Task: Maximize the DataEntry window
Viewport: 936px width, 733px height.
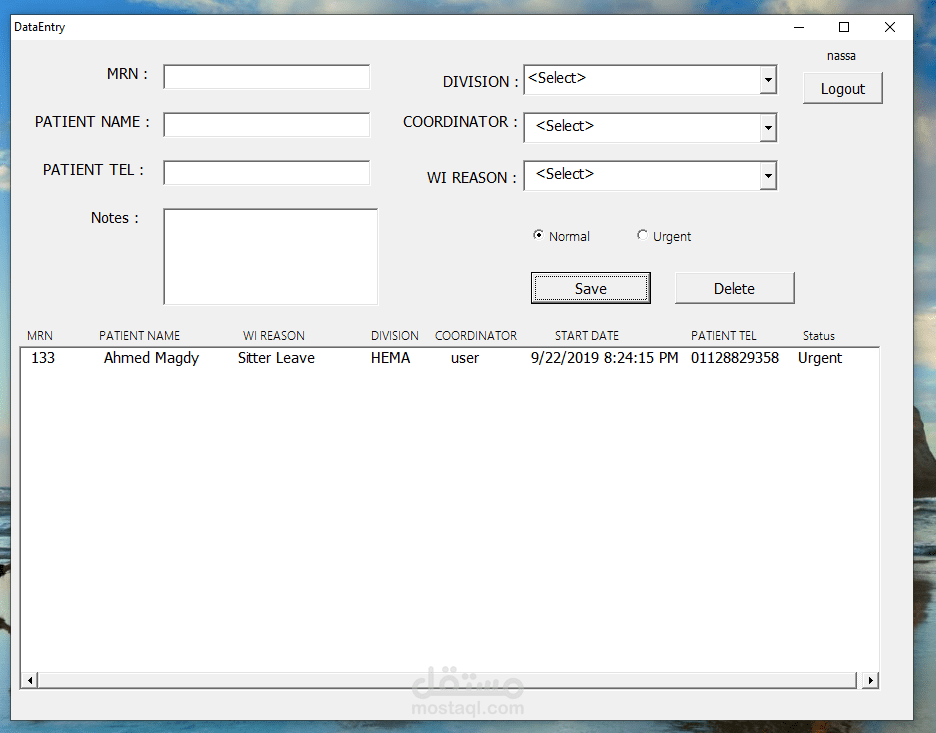Action: click(x=843, y=27)
